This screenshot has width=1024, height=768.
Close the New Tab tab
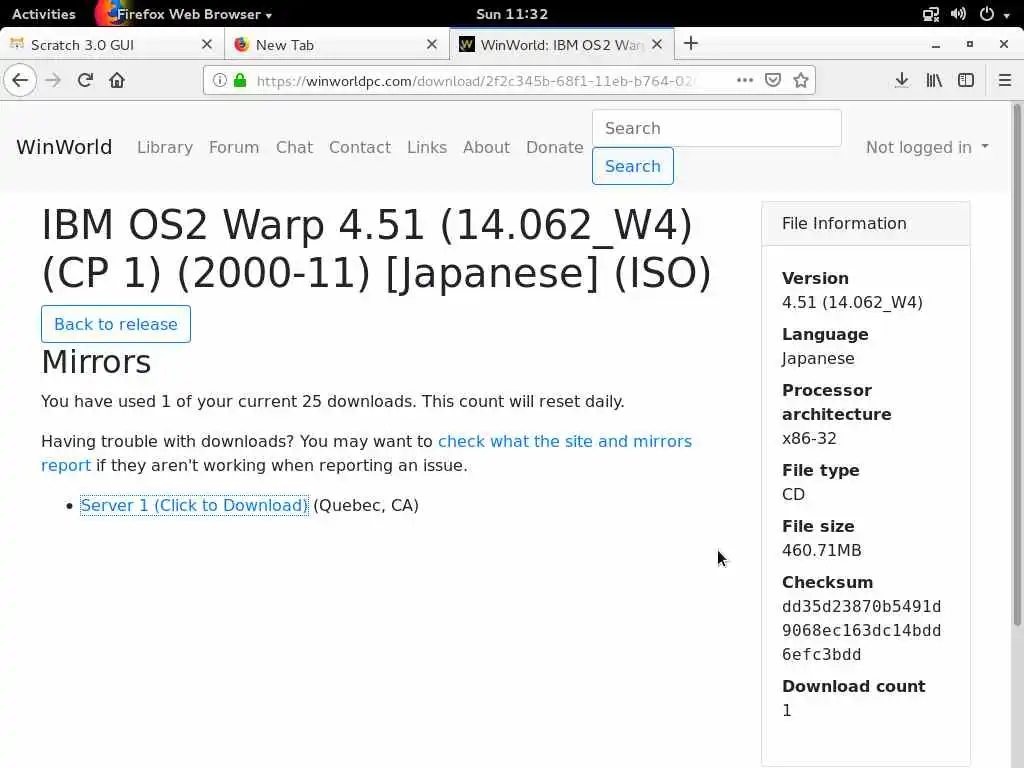point(432,44)
